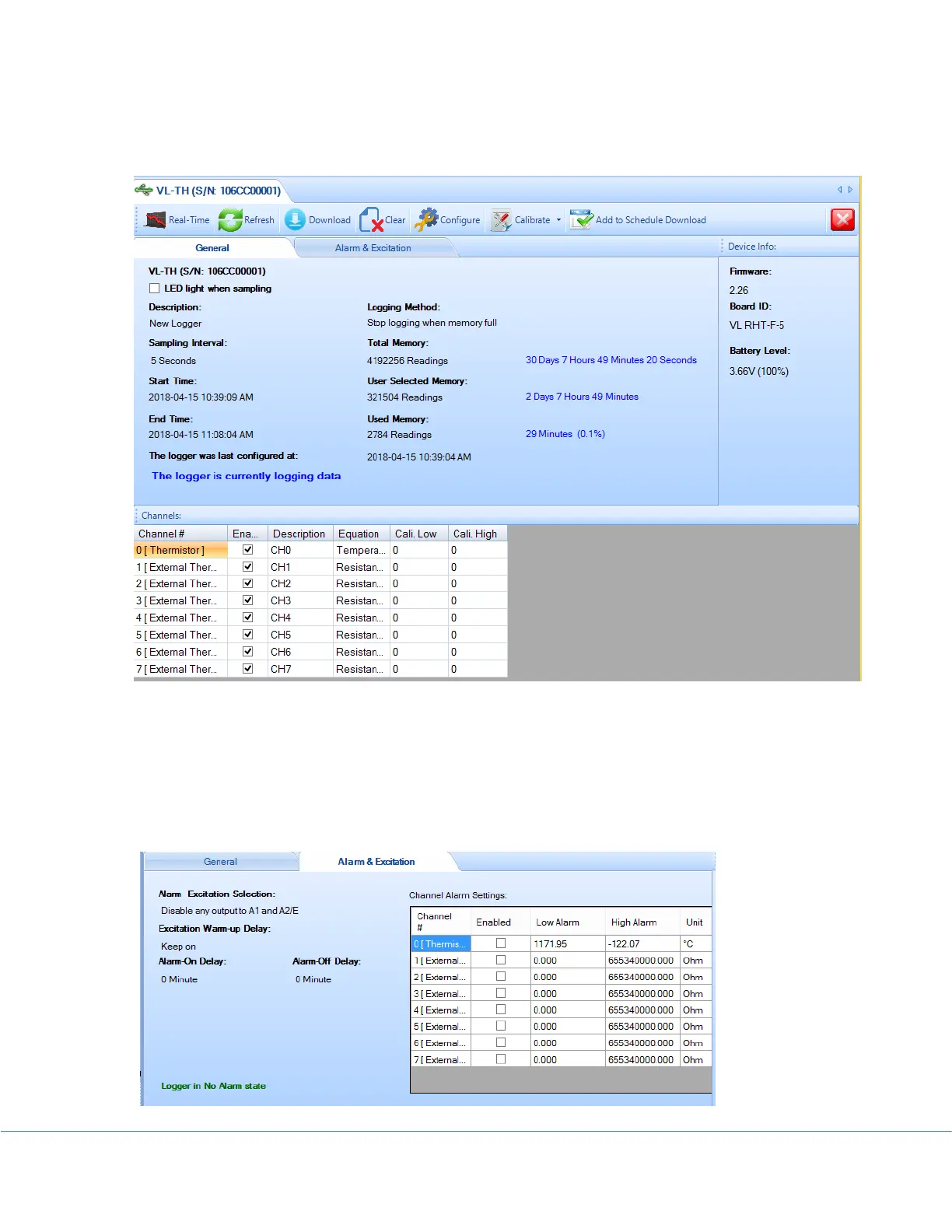Click the Equation column header
952x1232 pixels.
(361, 534)
